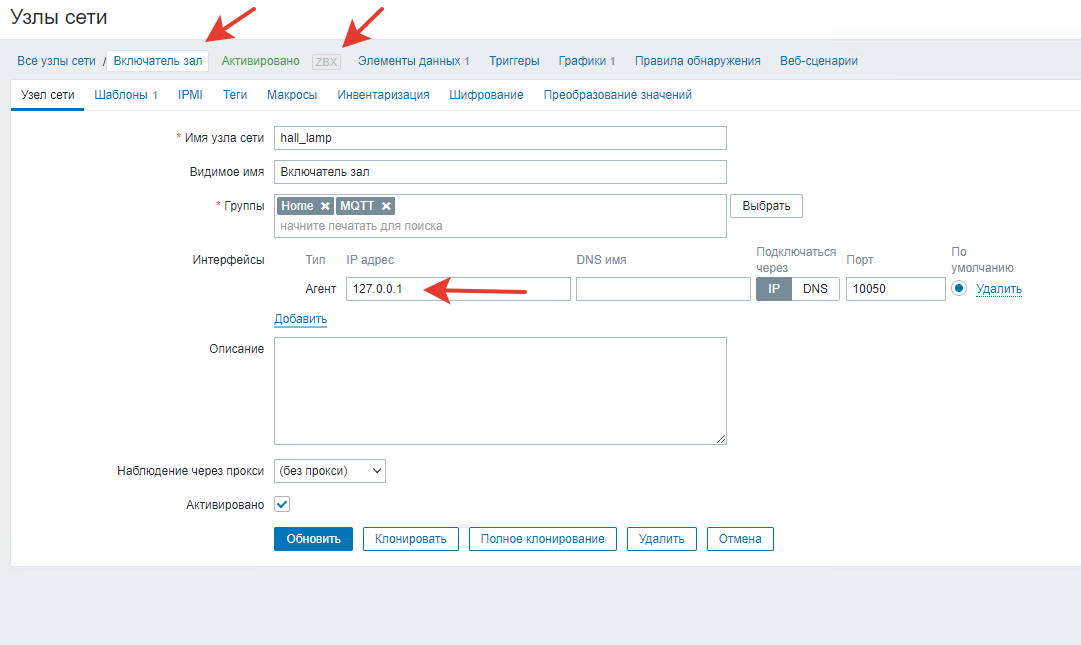Open Элементы данных list
The height and width of the screenshot is (645, 1081).
pyautogui.click(x=414, y=61)
